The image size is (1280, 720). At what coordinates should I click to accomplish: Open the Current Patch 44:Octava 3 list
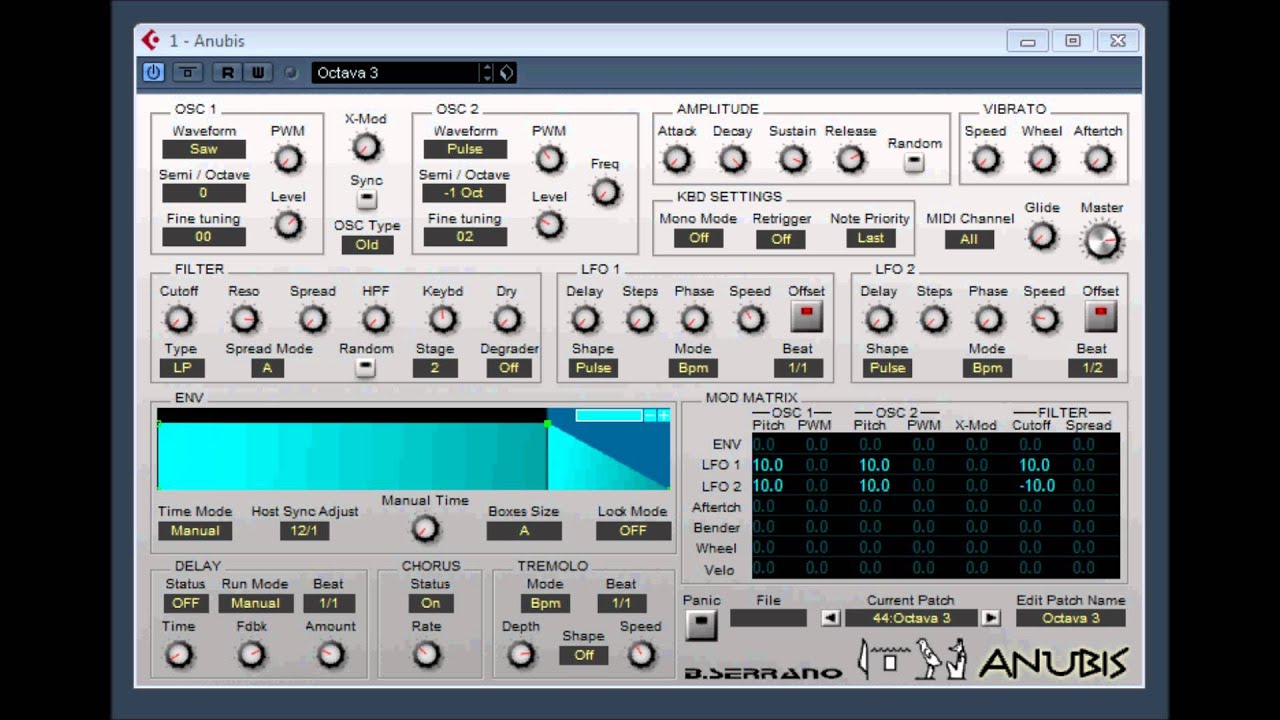(x=910, y=618)
